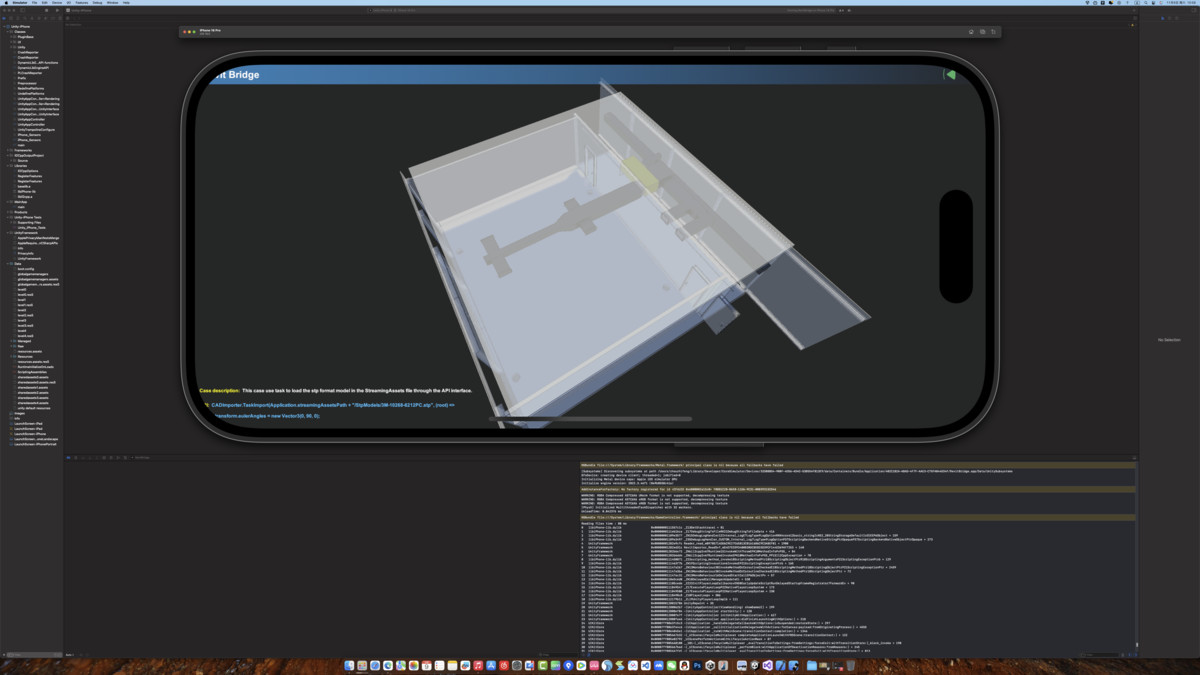Open WeChat from the Dock
Image resolution: width=1200 pixels, height=675 pixels.
(672, 665)
